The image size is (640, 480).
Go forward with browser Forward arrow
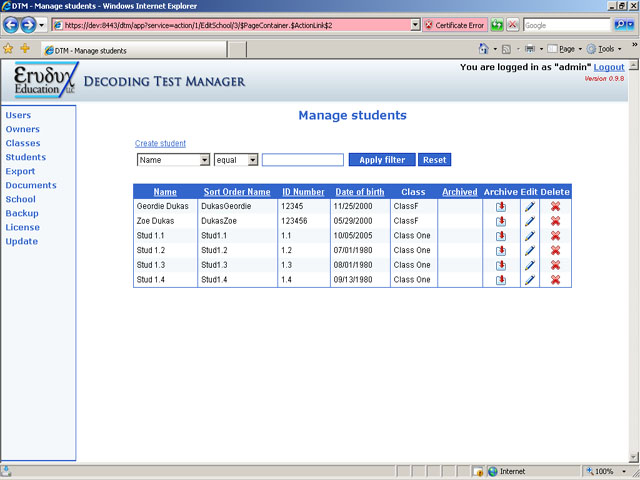click(x=28, y=25)
